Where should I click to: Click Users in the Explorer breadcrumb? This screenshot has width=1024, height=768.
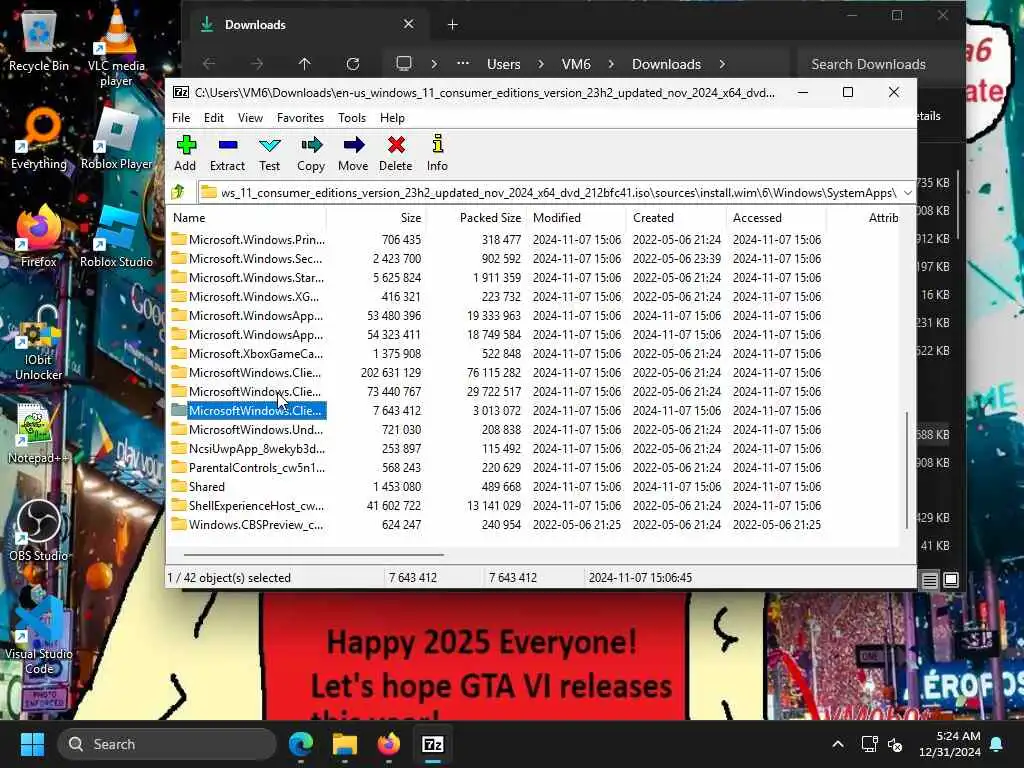(x=504, y=64)
